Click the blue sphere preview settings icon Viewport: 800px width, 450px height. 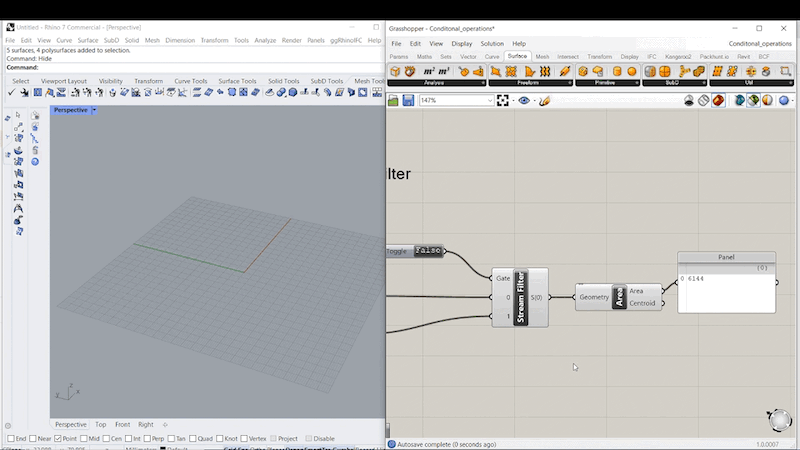pos(784,101)
